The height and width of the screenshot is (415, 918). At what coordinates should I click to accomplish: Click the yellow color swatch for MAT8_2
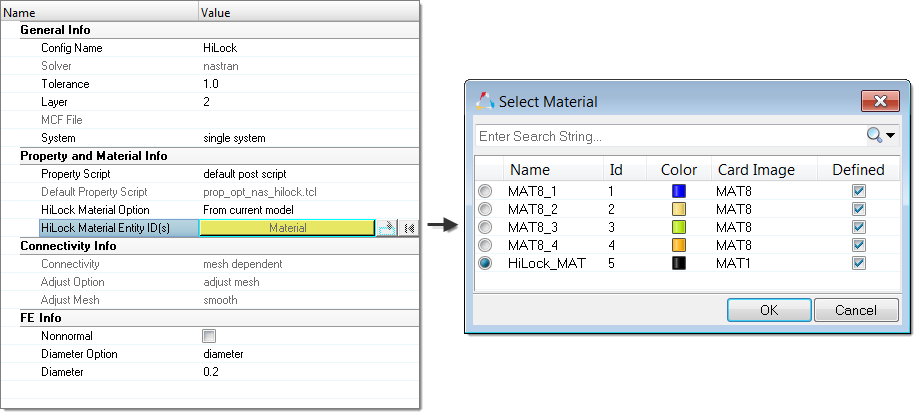coord(680,209)
